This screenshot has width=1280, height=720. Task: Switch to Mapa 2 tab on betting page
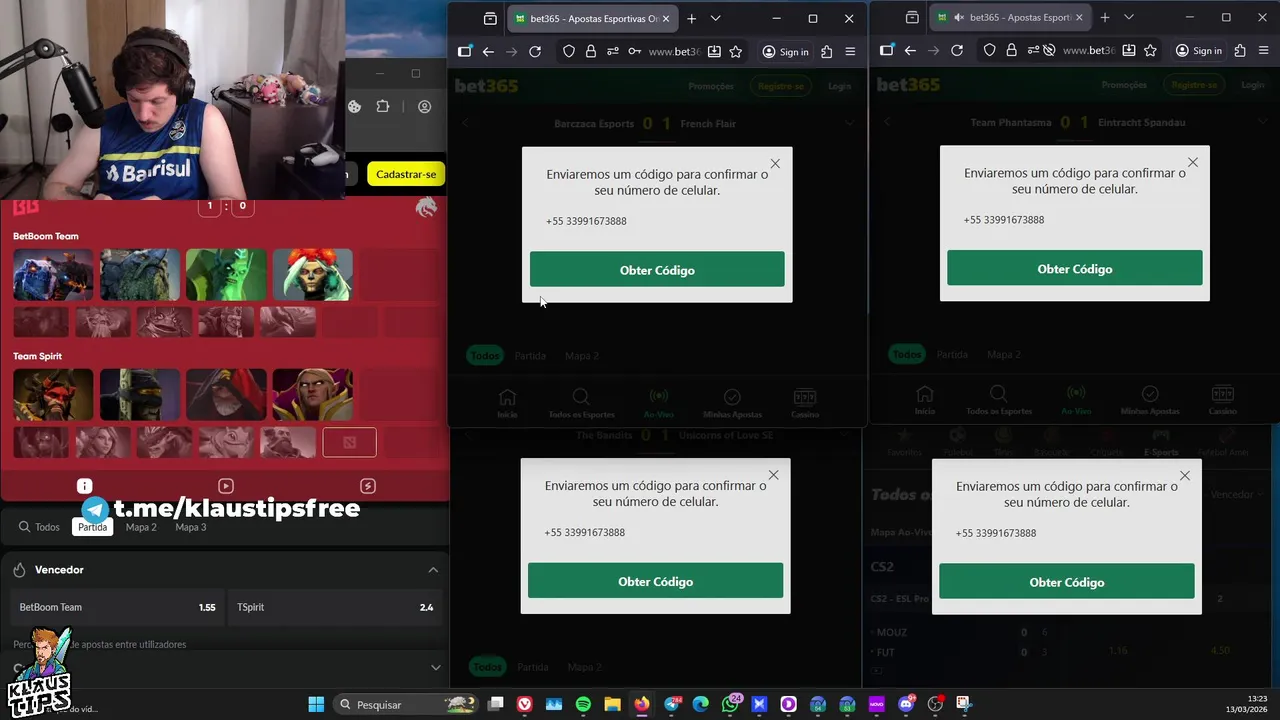141,527
